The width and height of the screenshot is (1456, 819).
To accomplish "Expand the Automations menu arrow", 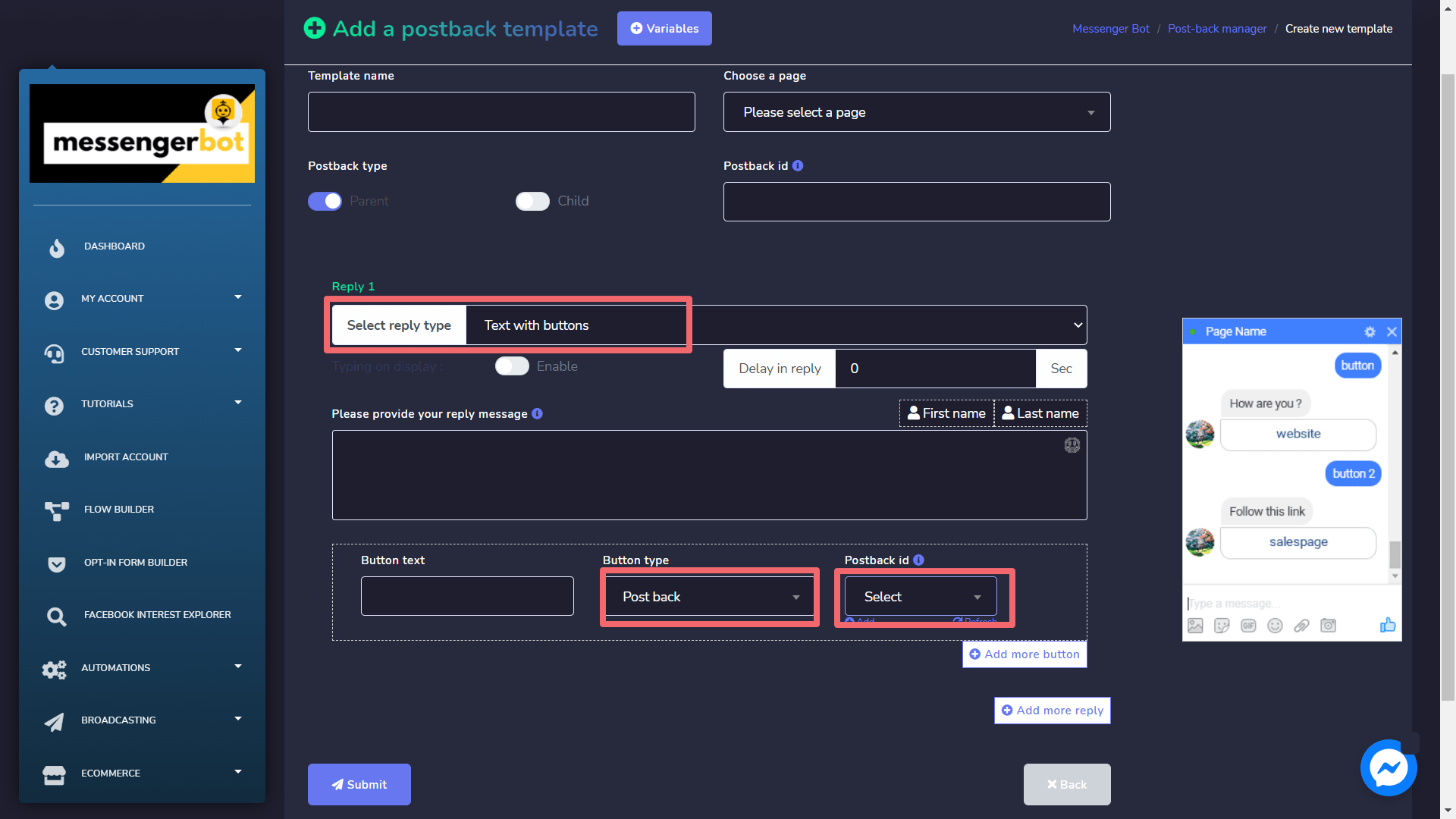I will pyautogui.click(x=238, y=667).
